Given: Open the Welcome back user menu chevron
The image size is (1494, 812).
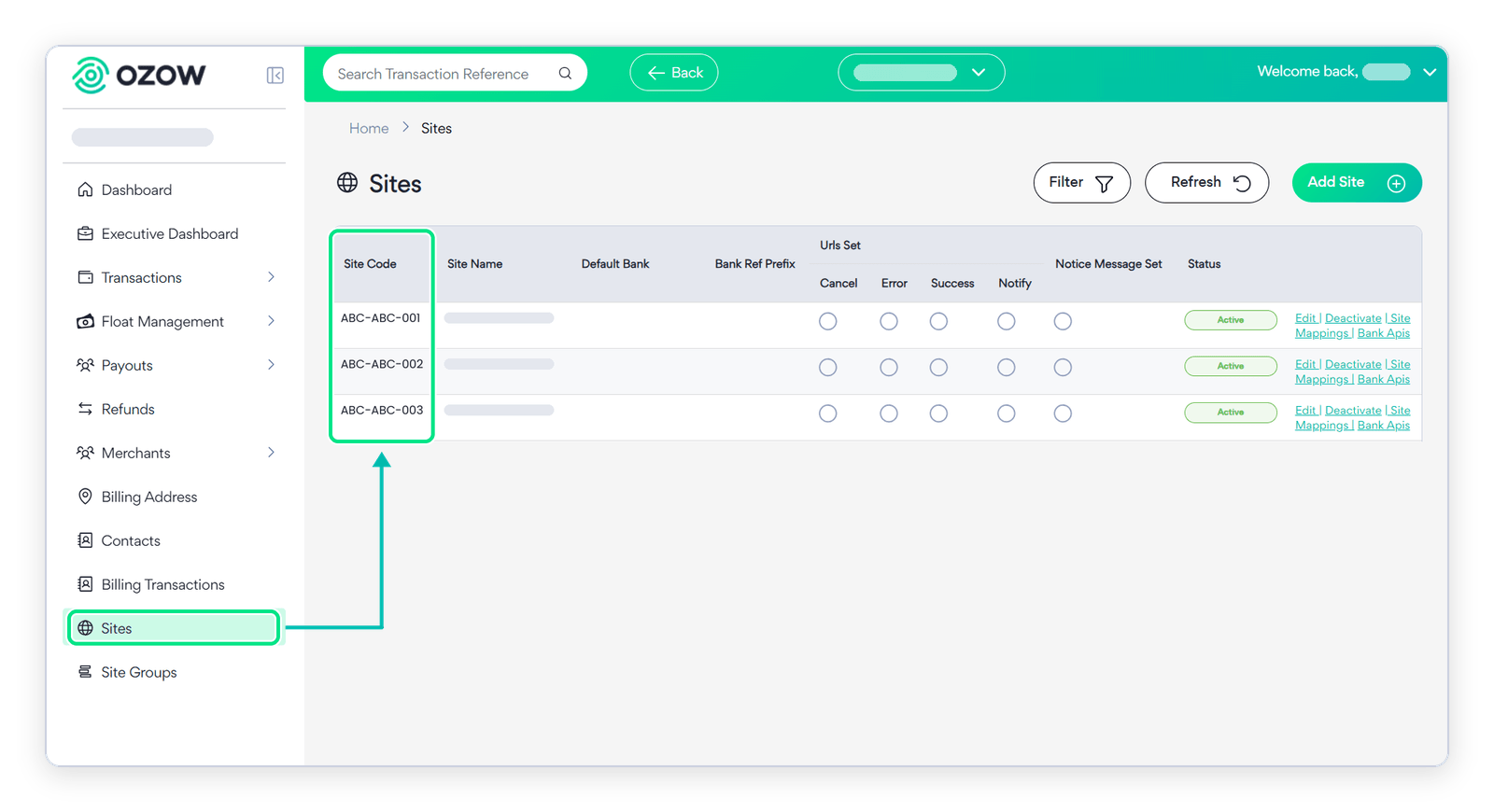Looking at the screenshot, I should coord(1429,72).
